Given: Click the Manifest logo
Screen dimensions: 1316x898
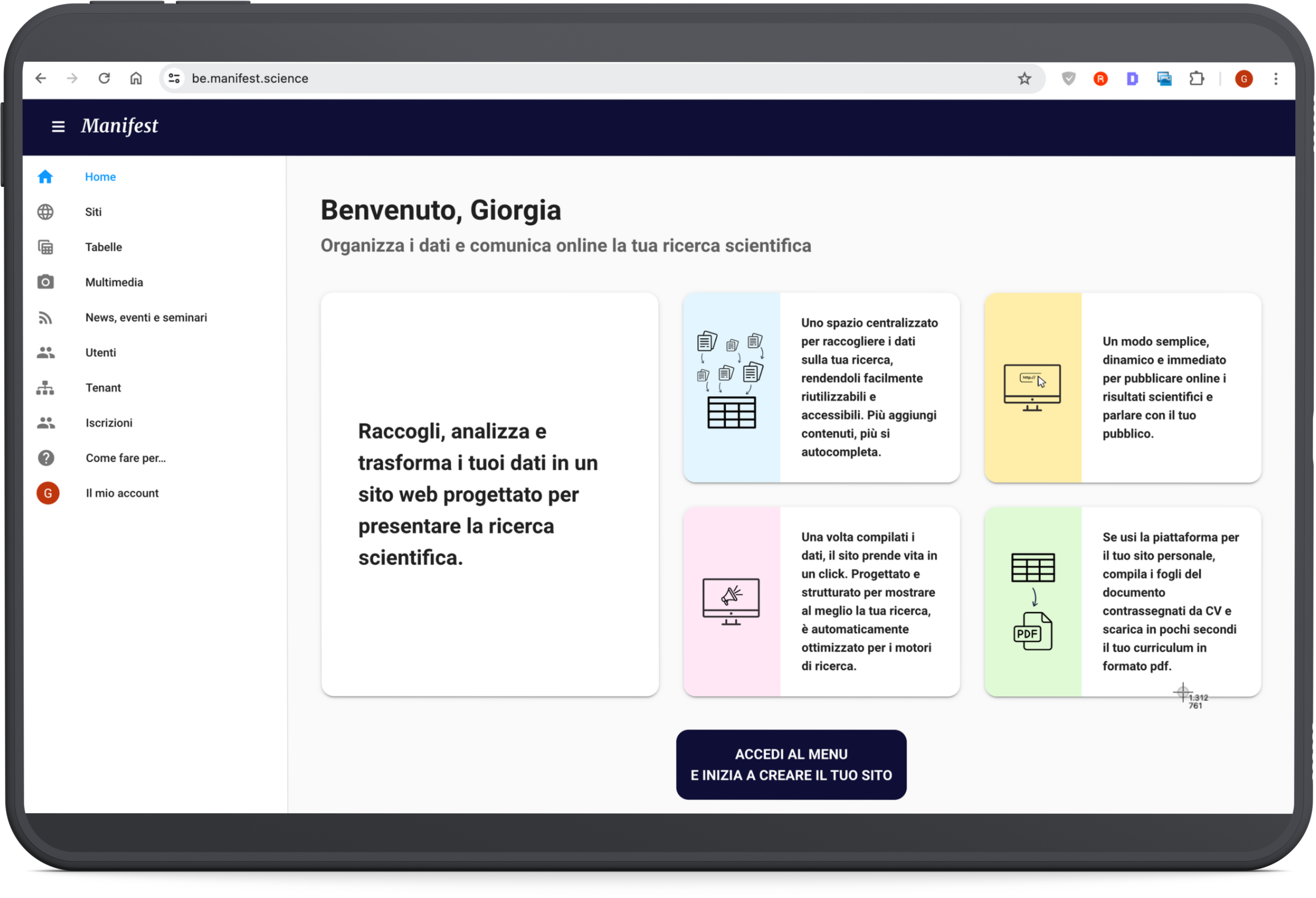Looking at the screenshot, I should tap(119, 126).
